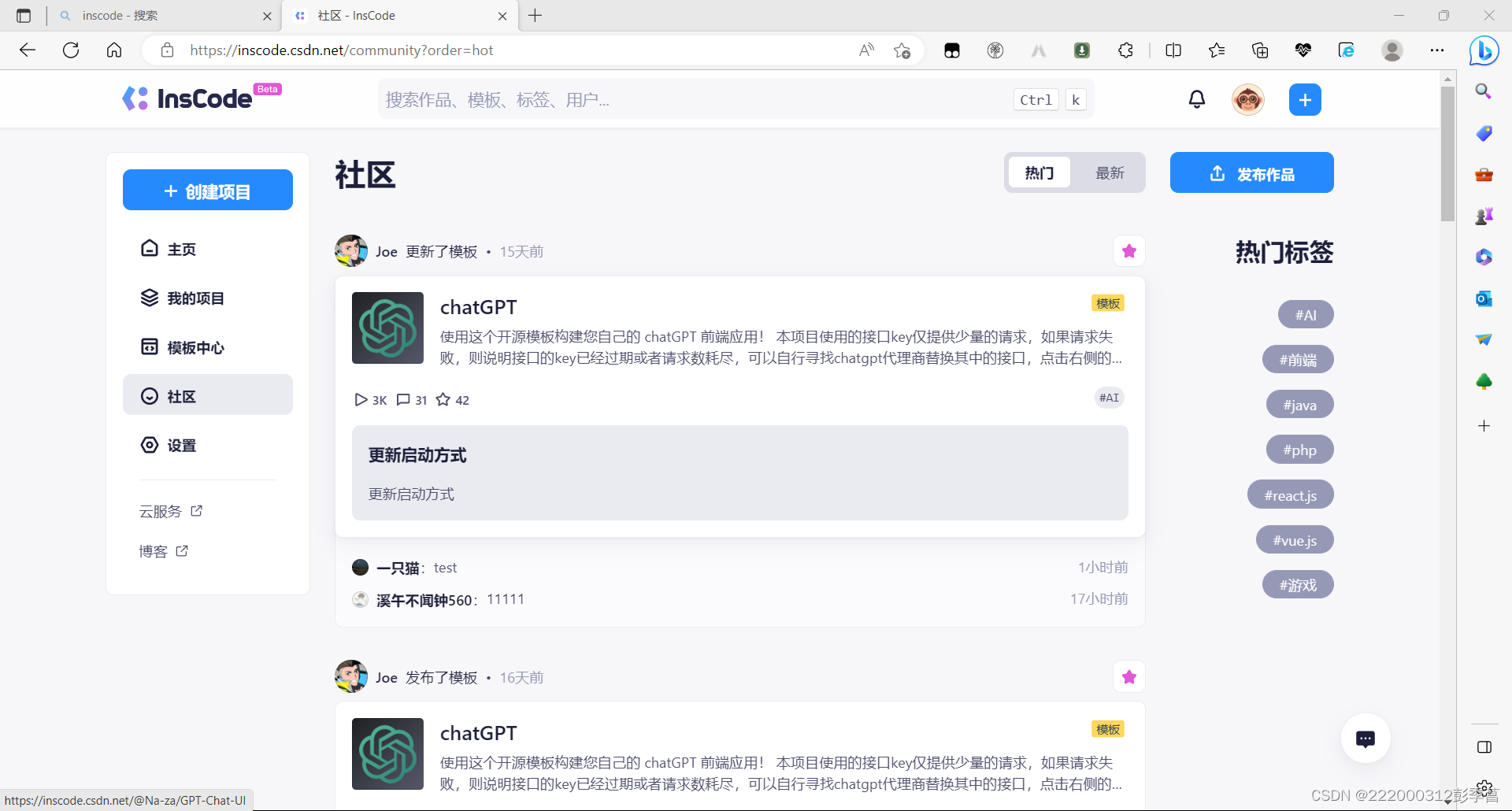Open 设置 in sidebar
The height and width of the screenshot is (811, 1512).
pyautogui.click(x=208, y=445)
